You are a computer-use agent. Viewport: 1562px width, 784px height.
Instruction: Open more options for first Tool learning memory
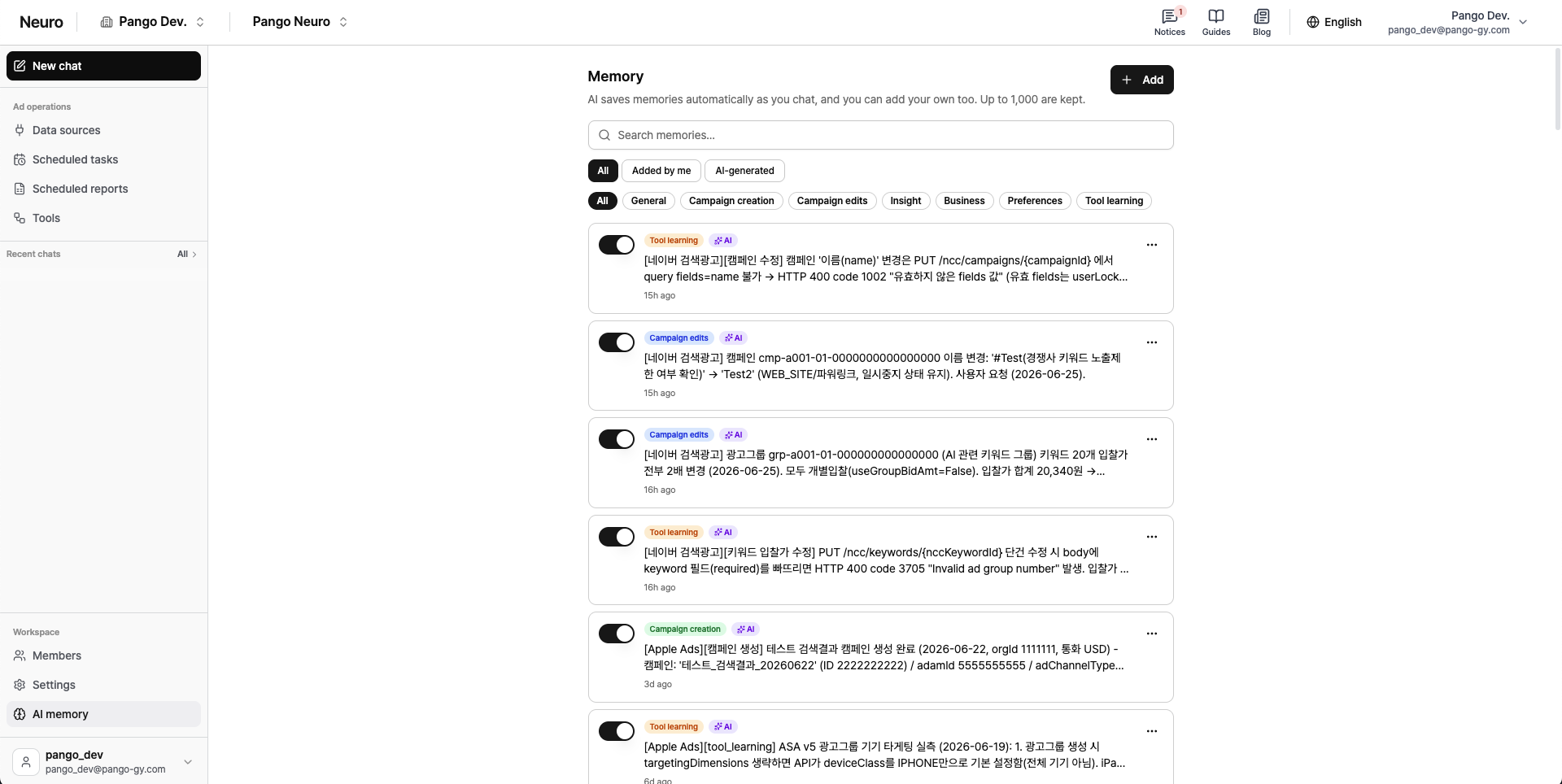[1151, 245]
